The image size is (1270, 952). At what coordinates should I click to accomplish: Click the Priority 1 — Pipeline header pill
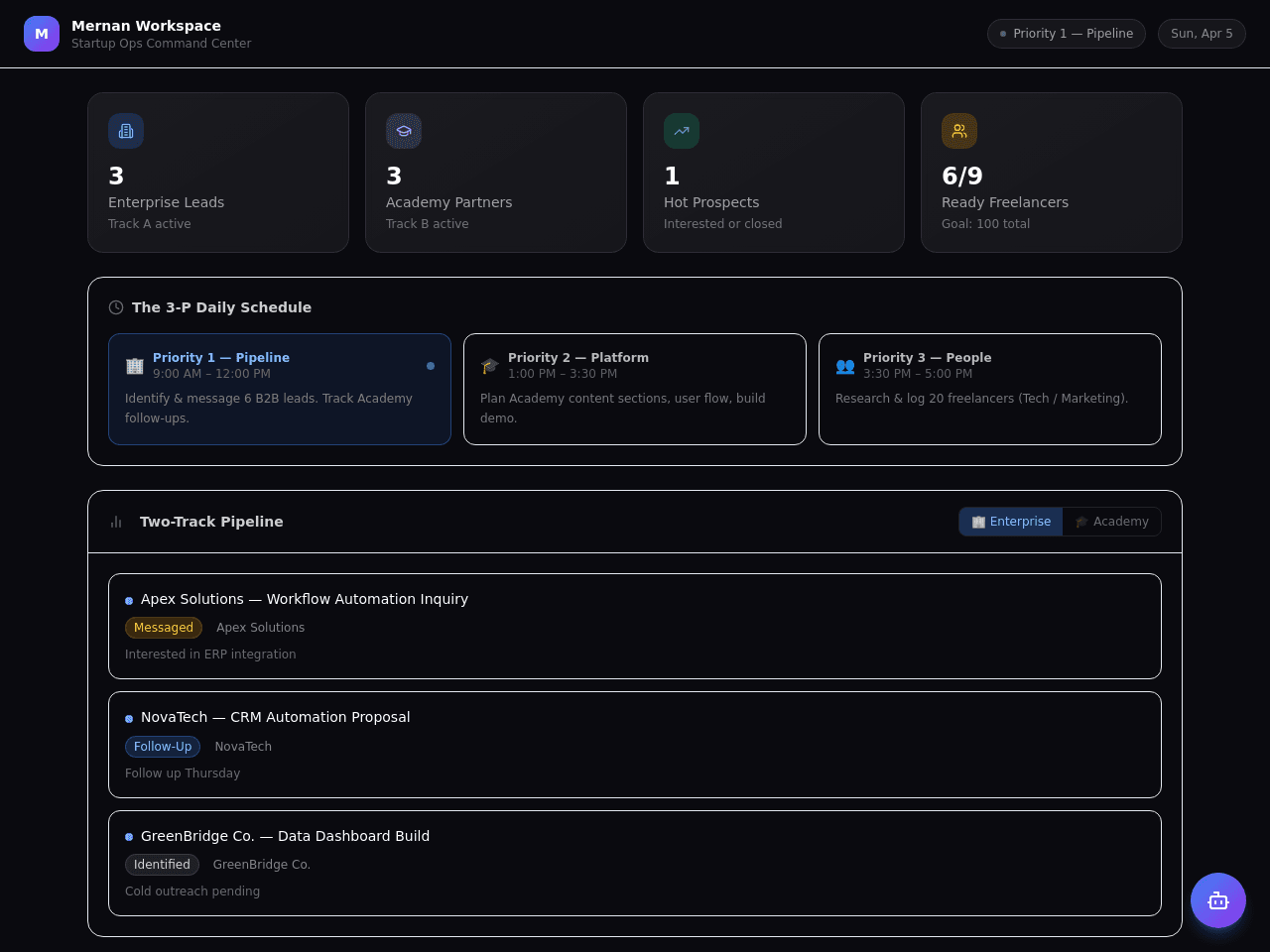1067,34
